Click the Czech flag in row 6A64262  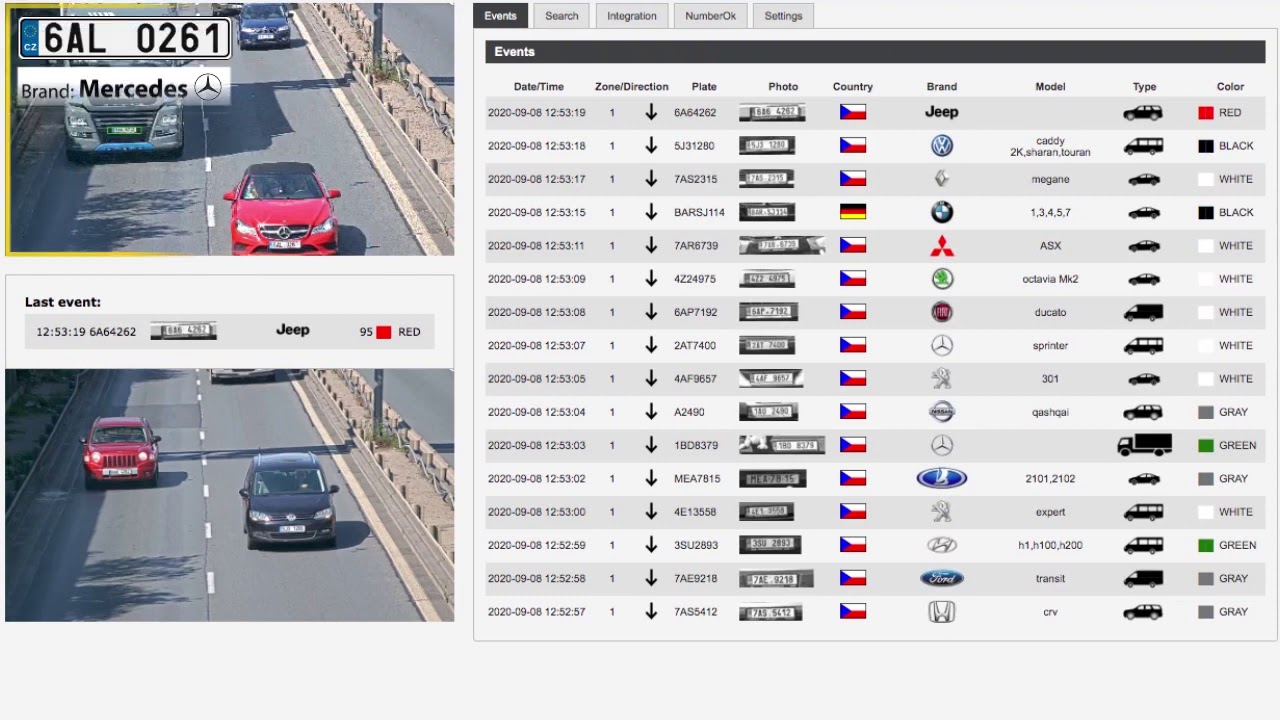853,112
